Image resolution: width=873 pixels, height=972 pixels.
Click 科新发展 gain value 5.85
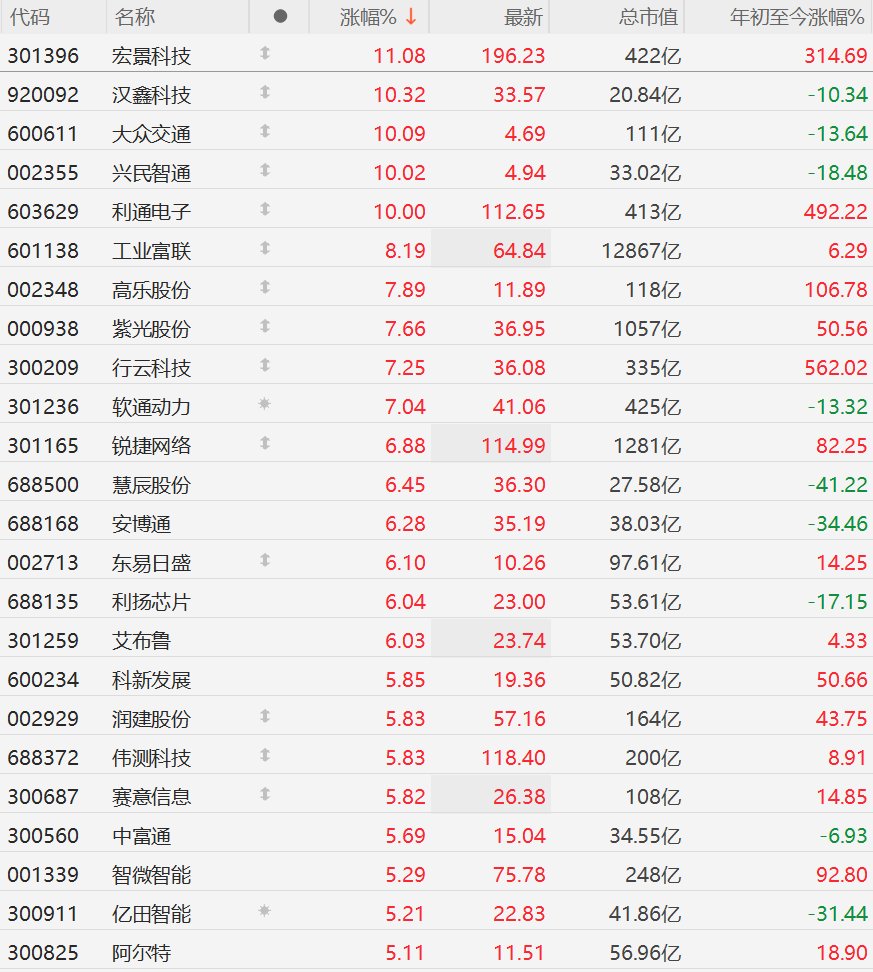405,680
